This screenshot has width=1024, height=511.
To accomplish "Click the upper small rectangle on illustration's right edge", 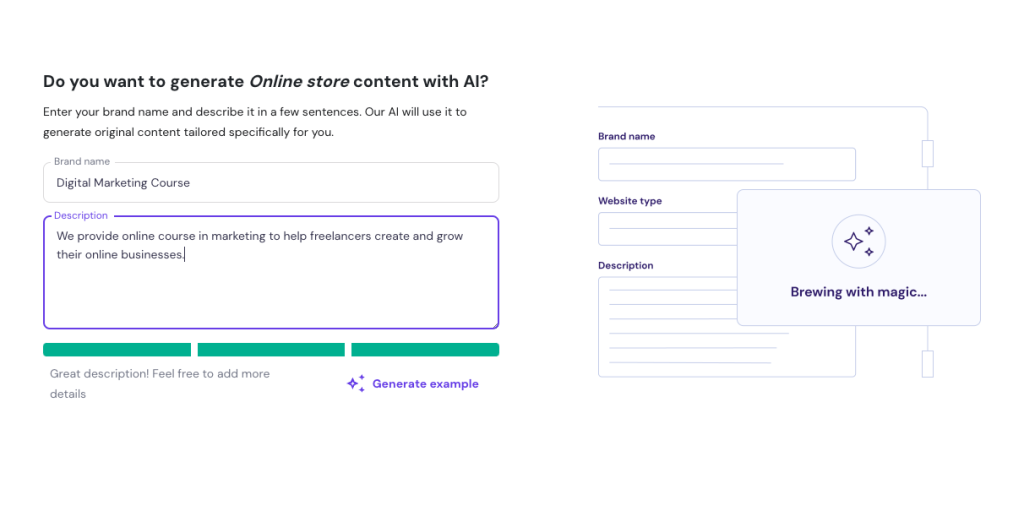I will click(x=927, y=153).
